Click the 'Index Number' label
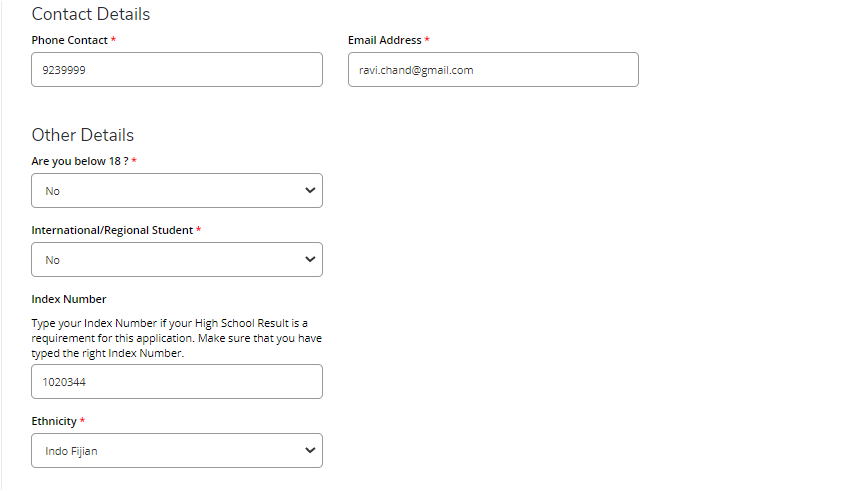Viewport: 866px width, 491px height. point(69,299)
